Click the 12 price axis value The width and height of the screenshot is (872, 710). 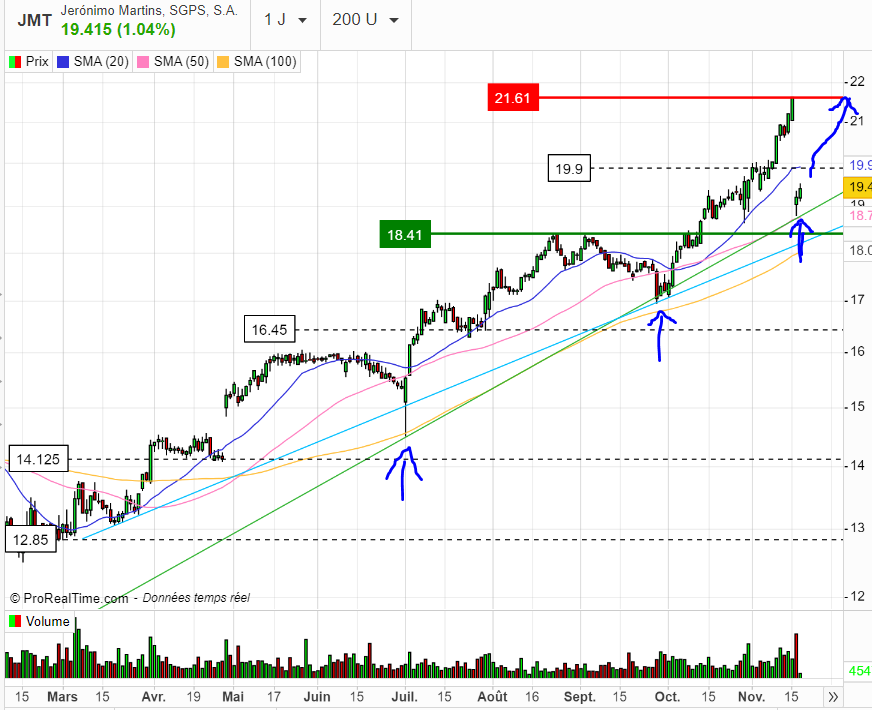point(858,597)
